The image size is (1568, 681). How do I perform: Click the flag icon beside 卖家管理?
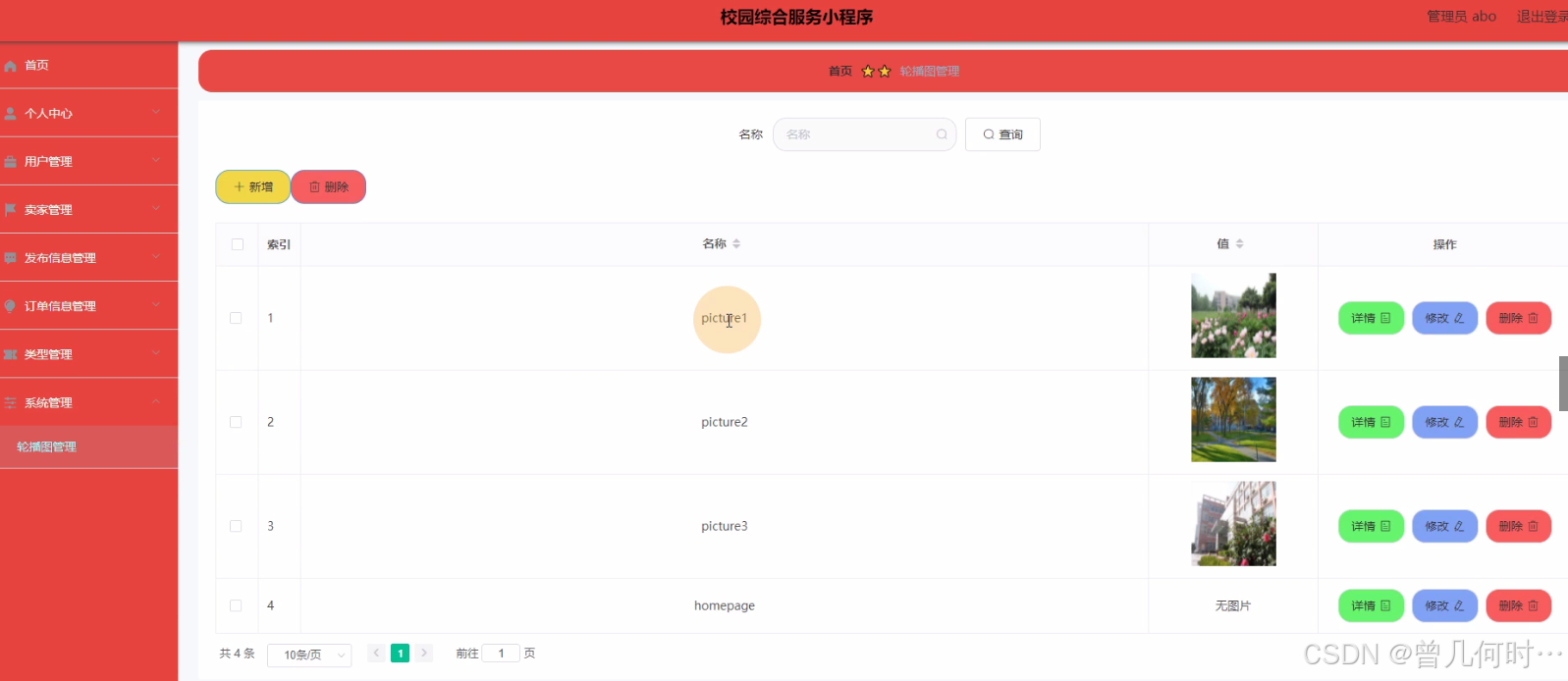pyautogui.click(x=10, y=210)
